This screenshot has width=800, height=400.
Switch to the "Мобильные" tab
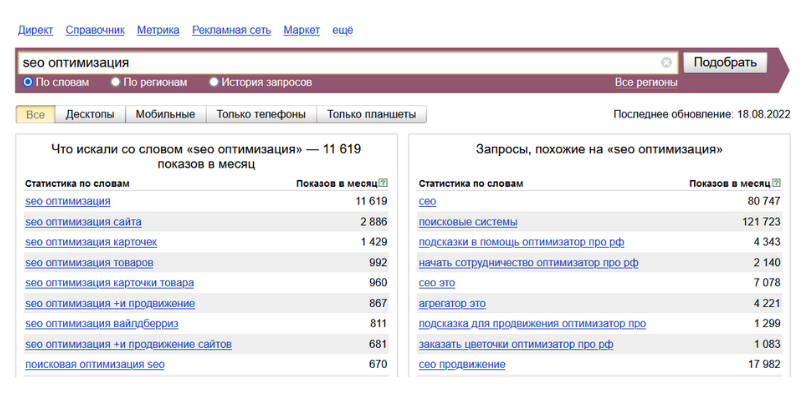click(165, 114)
